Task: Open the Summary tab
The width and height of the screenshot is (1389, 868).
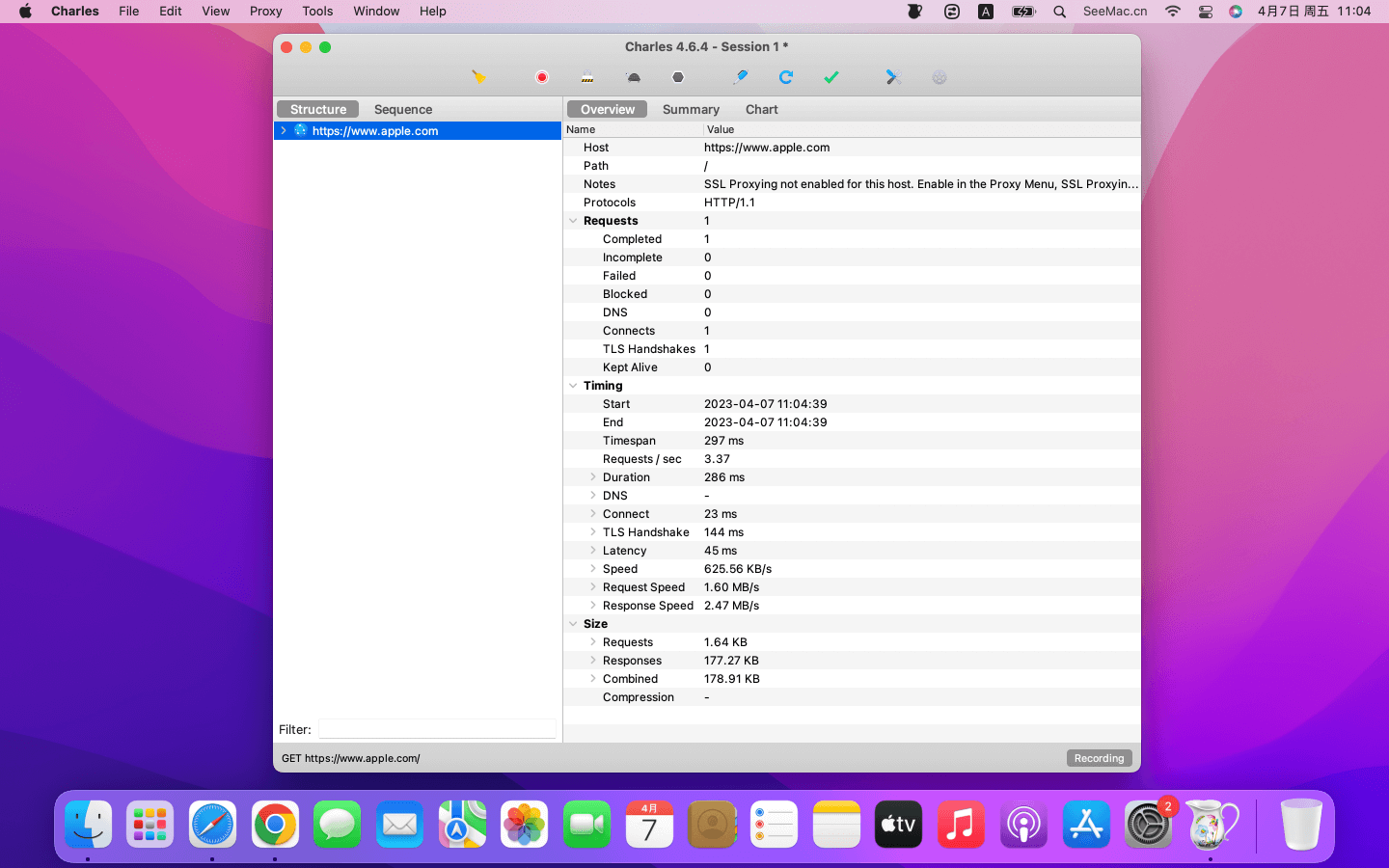Action: pyautogui.click(x=691, y=110)
